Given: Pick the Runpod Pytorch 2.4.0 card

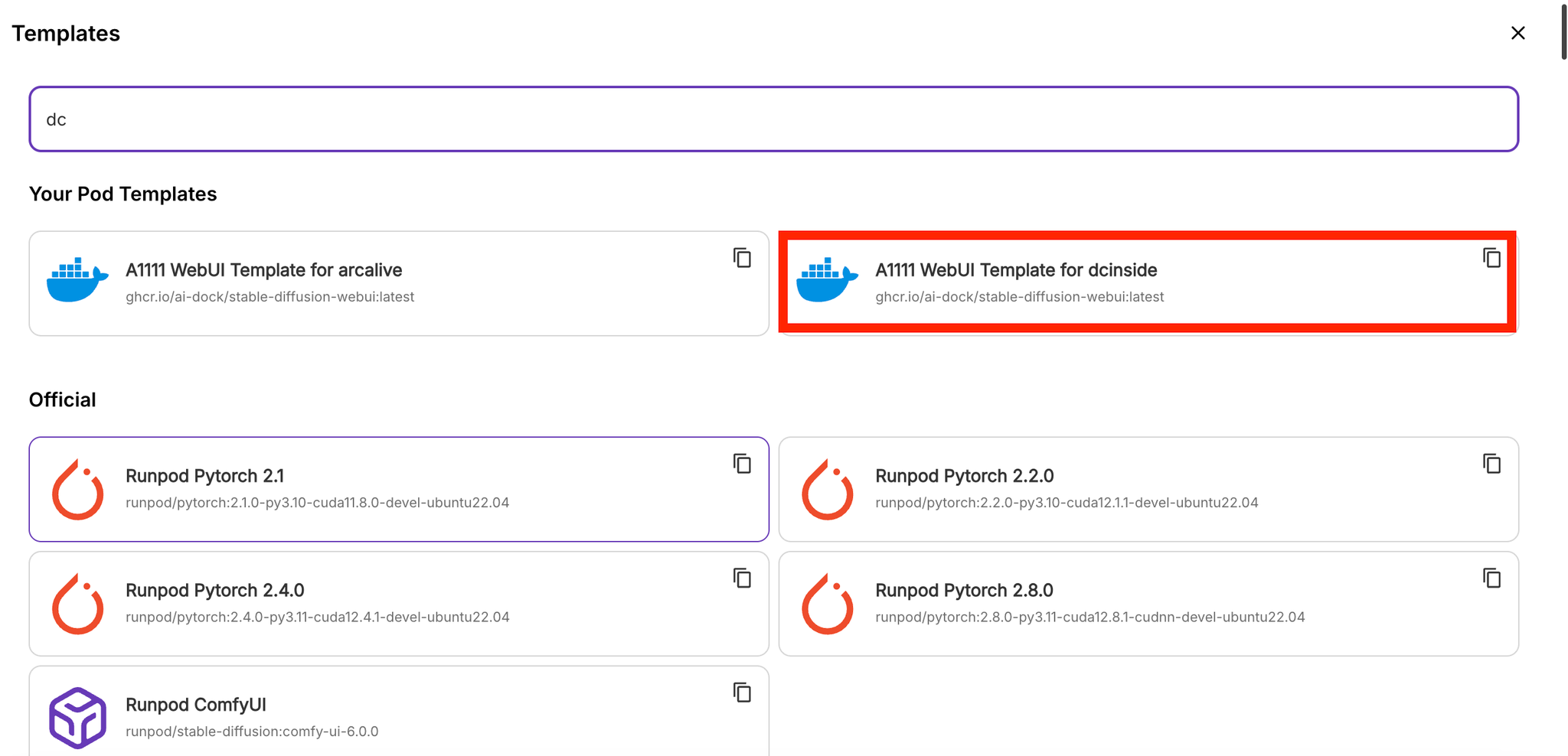Looking at the screenshot, I should click(399, 604).
